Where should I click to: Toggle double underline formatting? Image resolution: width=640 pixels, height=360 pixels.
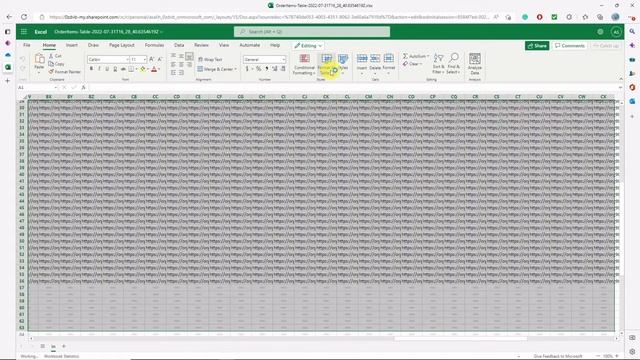pyautogui.click(x=115, y=69)
